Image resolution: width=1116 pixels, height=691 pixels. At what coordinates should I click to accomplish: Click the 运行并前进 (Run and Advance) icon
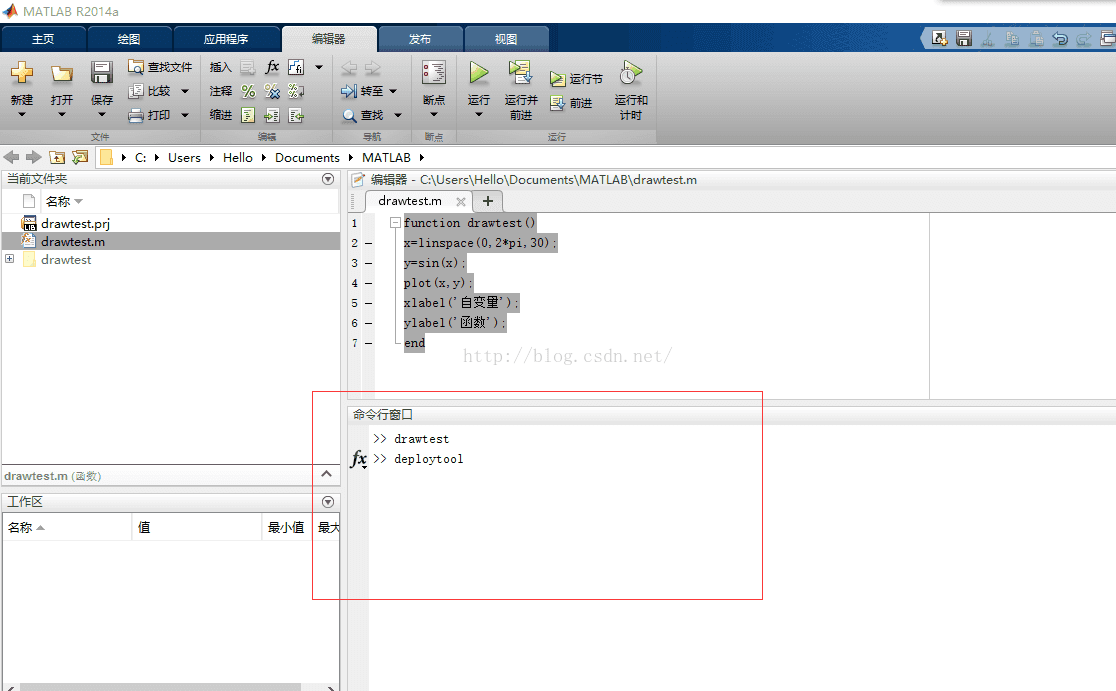point(520,73)
